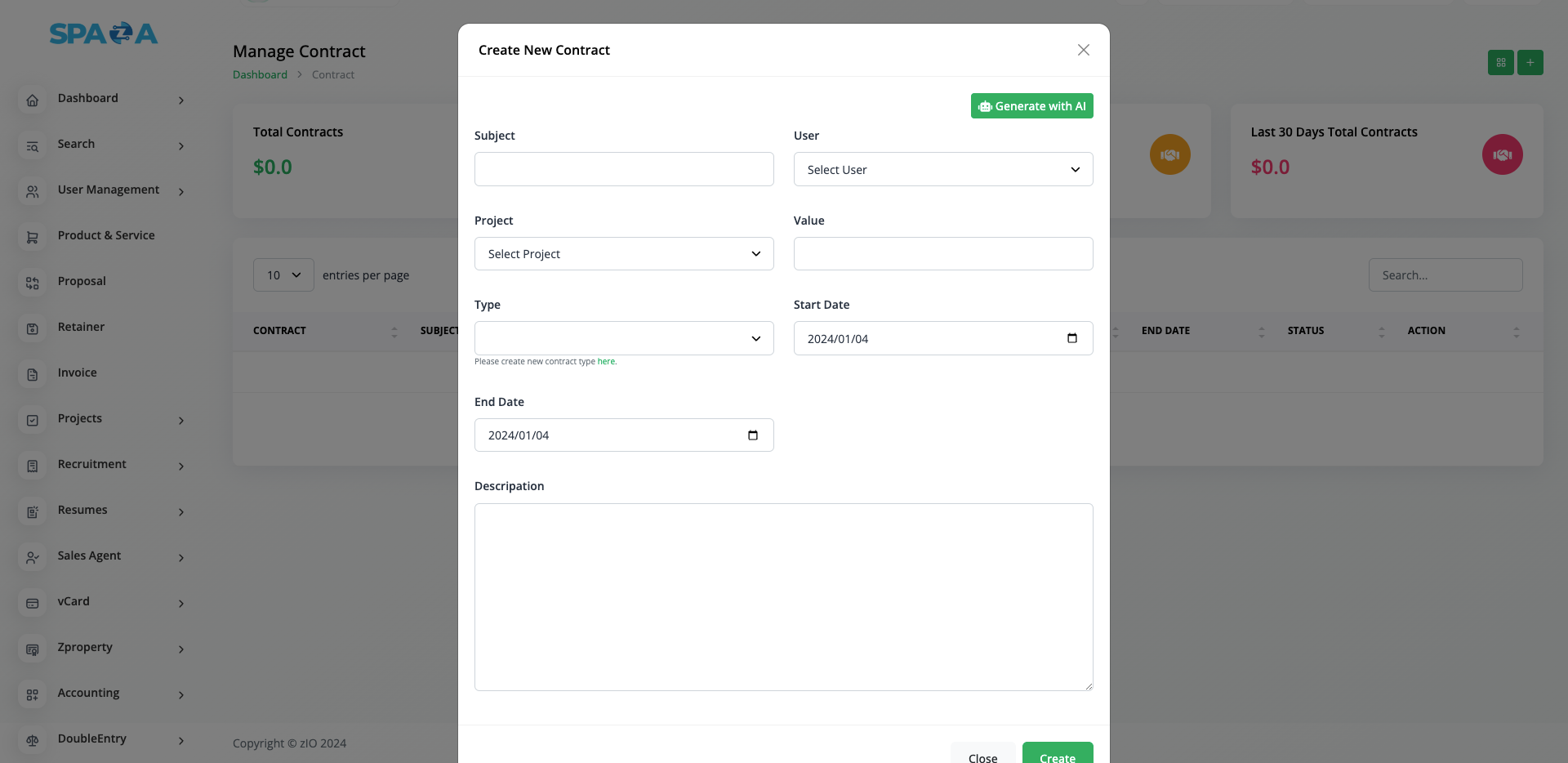Click into the Description text area
The height and width of the screenshot is (763, 1568).
click(783, 597)
